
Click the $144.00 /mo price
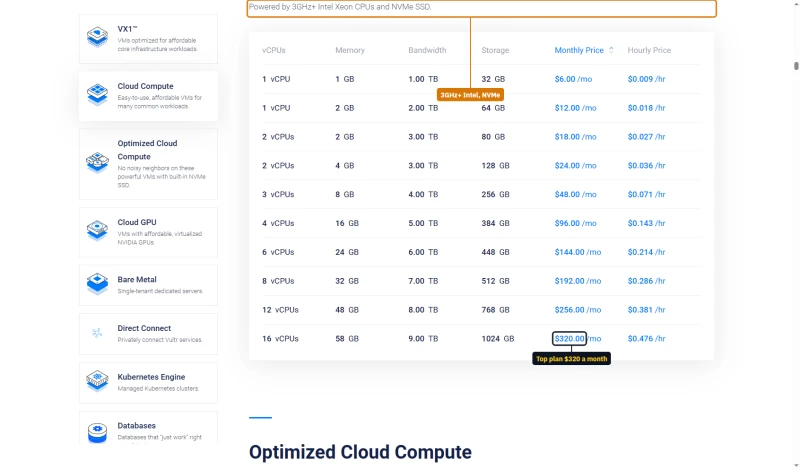coord(578,252)
